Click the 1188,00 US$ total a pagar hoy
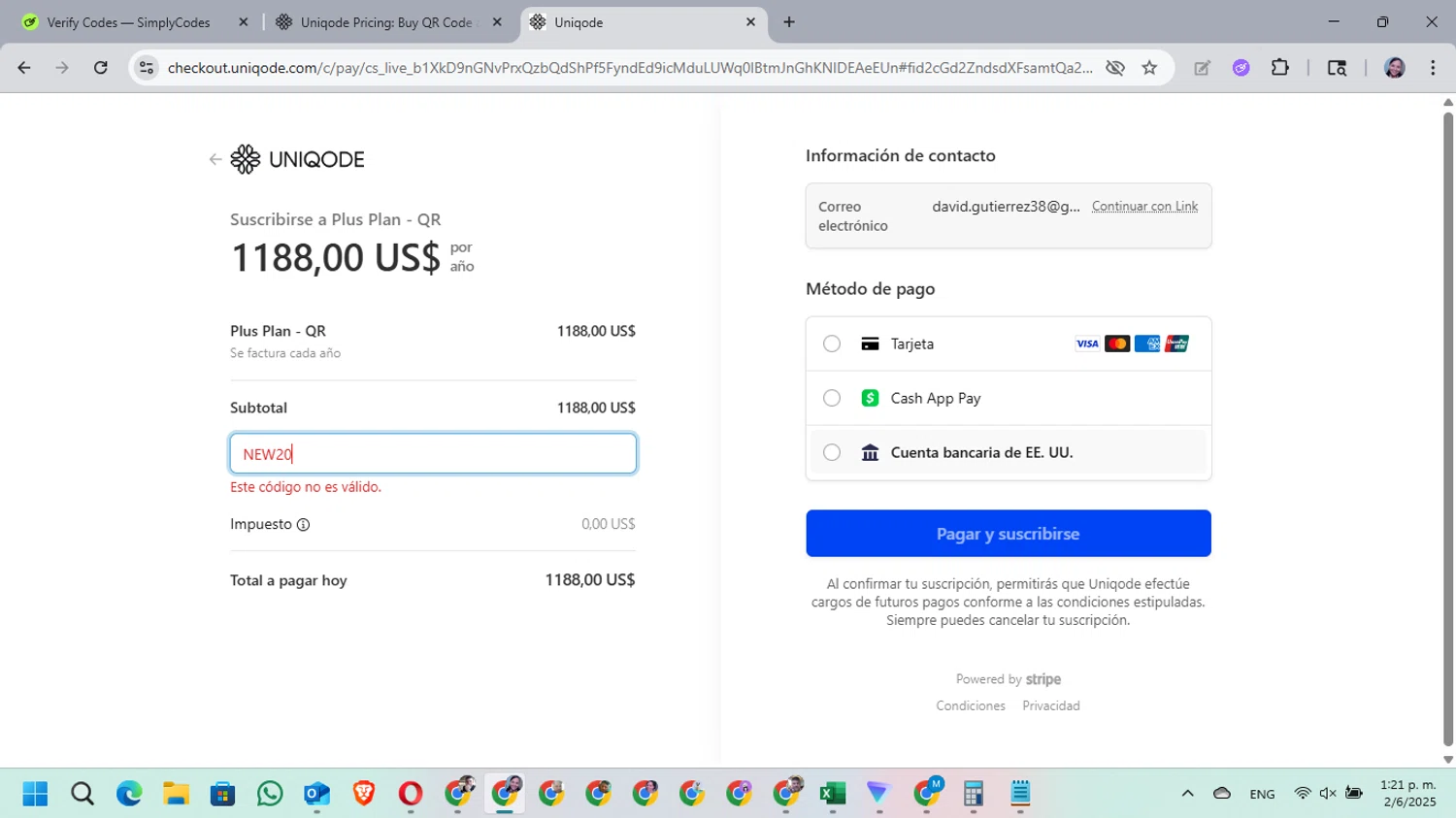Screen dimensions: 1456x818 tap(589, 580)
